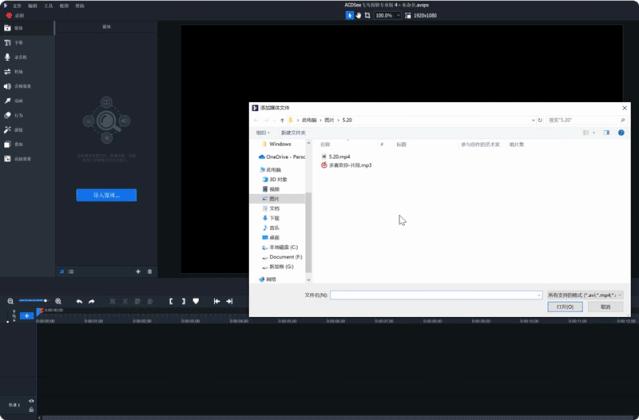Select Pictures folder in the navigation tree
This screenshot has height=420, width=639.
274,199
